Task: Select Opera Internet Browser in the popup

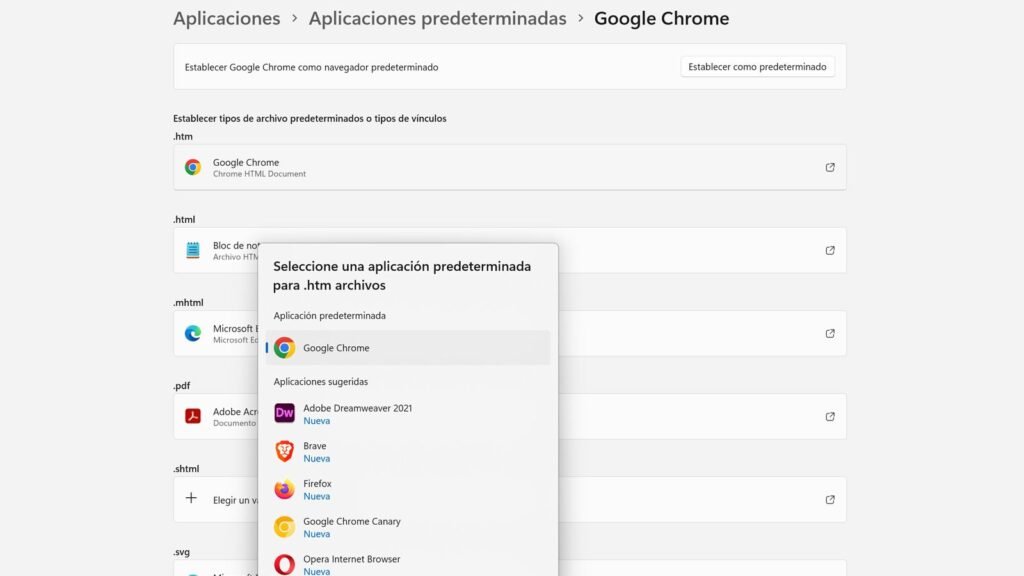Action: tap(351, 564)
